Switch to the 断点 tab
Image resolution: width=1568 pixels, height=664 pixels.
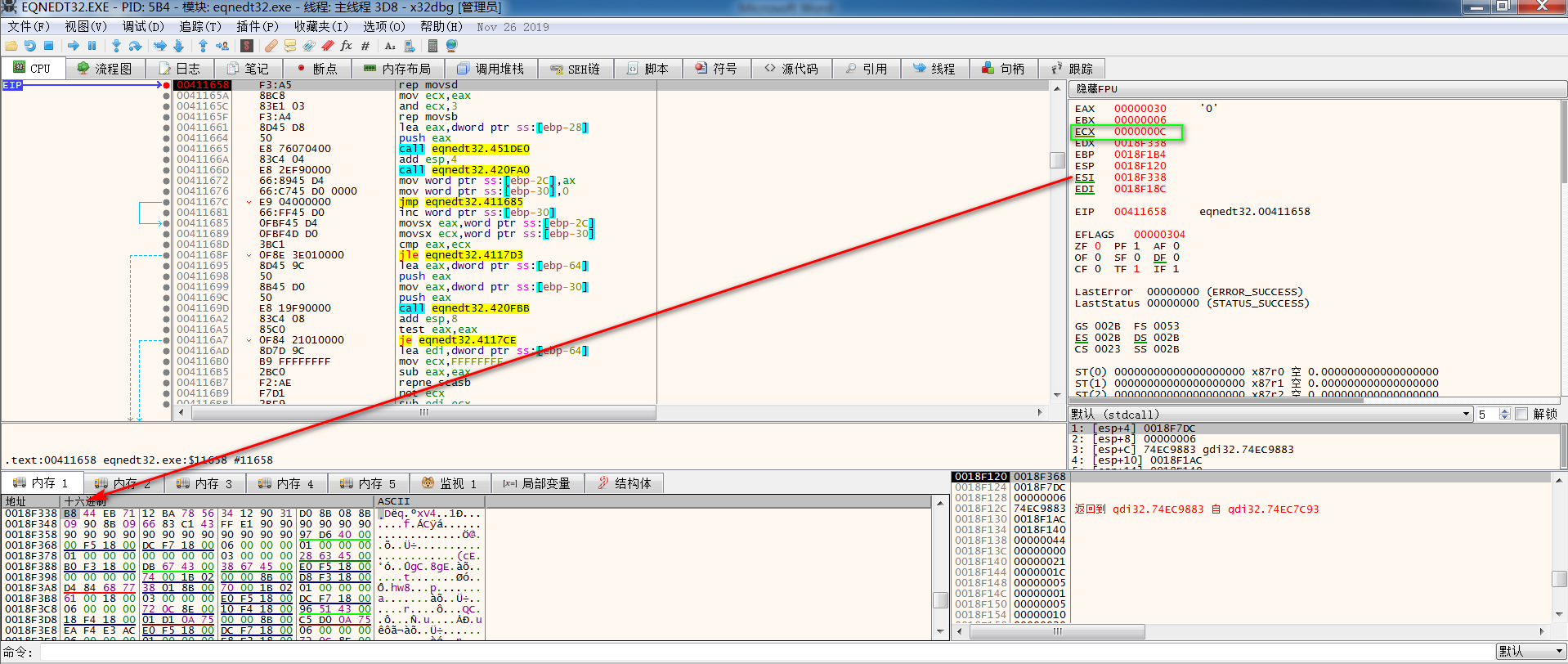tap(316, 69)
